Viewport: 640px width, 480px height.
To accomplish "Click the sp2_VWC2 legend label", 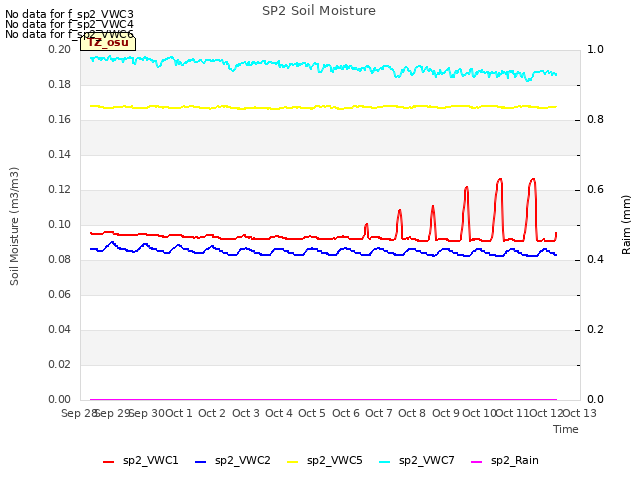I will [242, 461].
